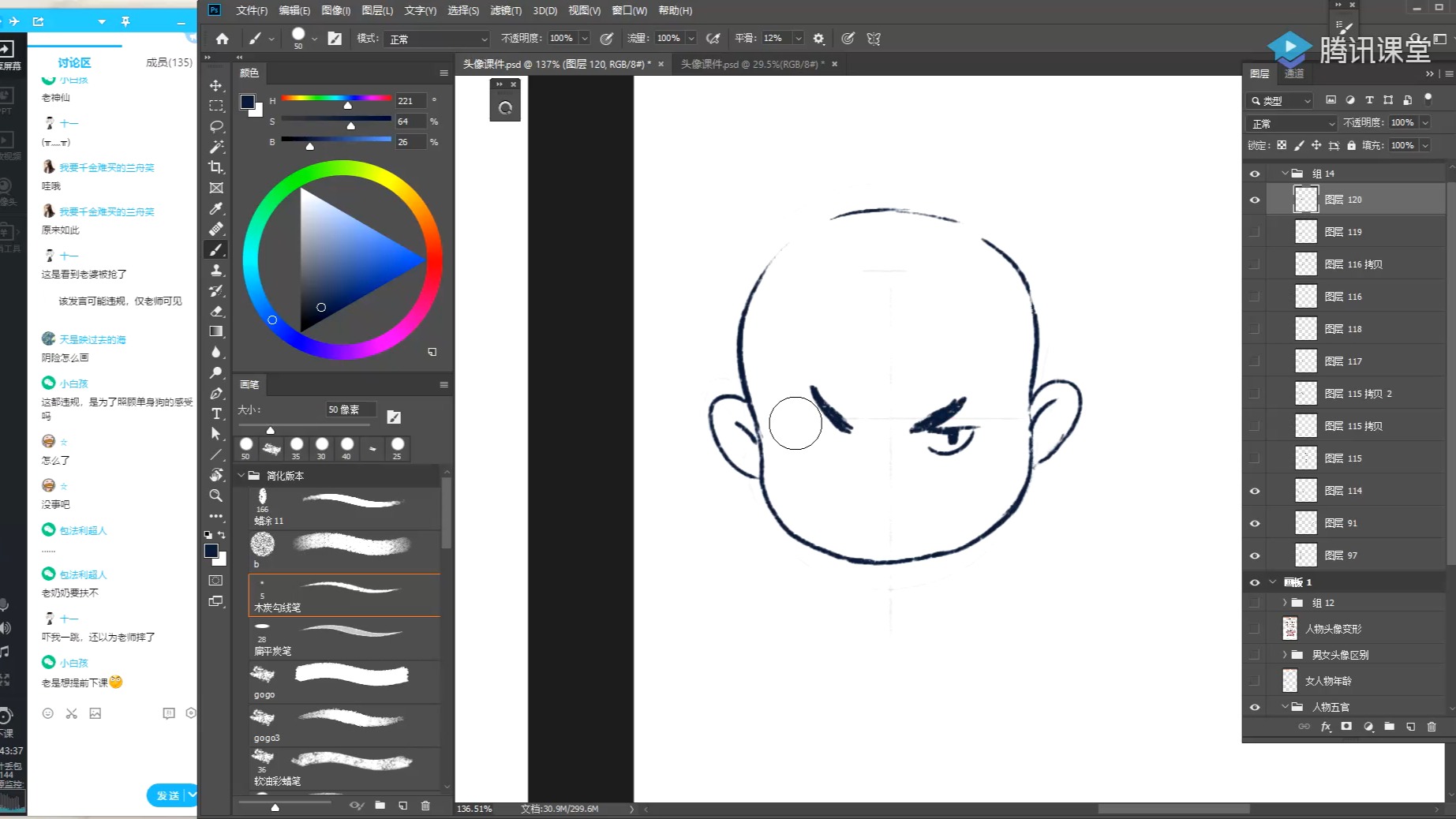Select the Healing Brush tool

[x=215, y=229]
